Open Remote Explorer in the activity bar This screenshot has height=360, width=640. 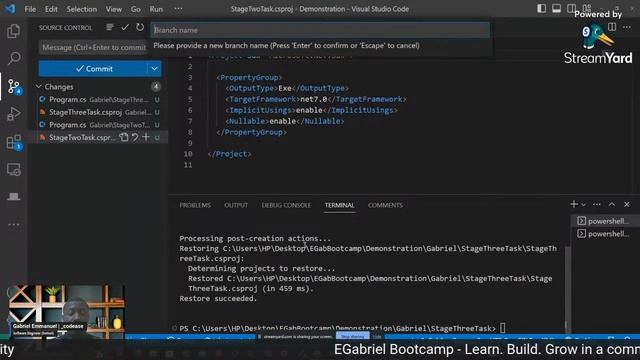13,169
